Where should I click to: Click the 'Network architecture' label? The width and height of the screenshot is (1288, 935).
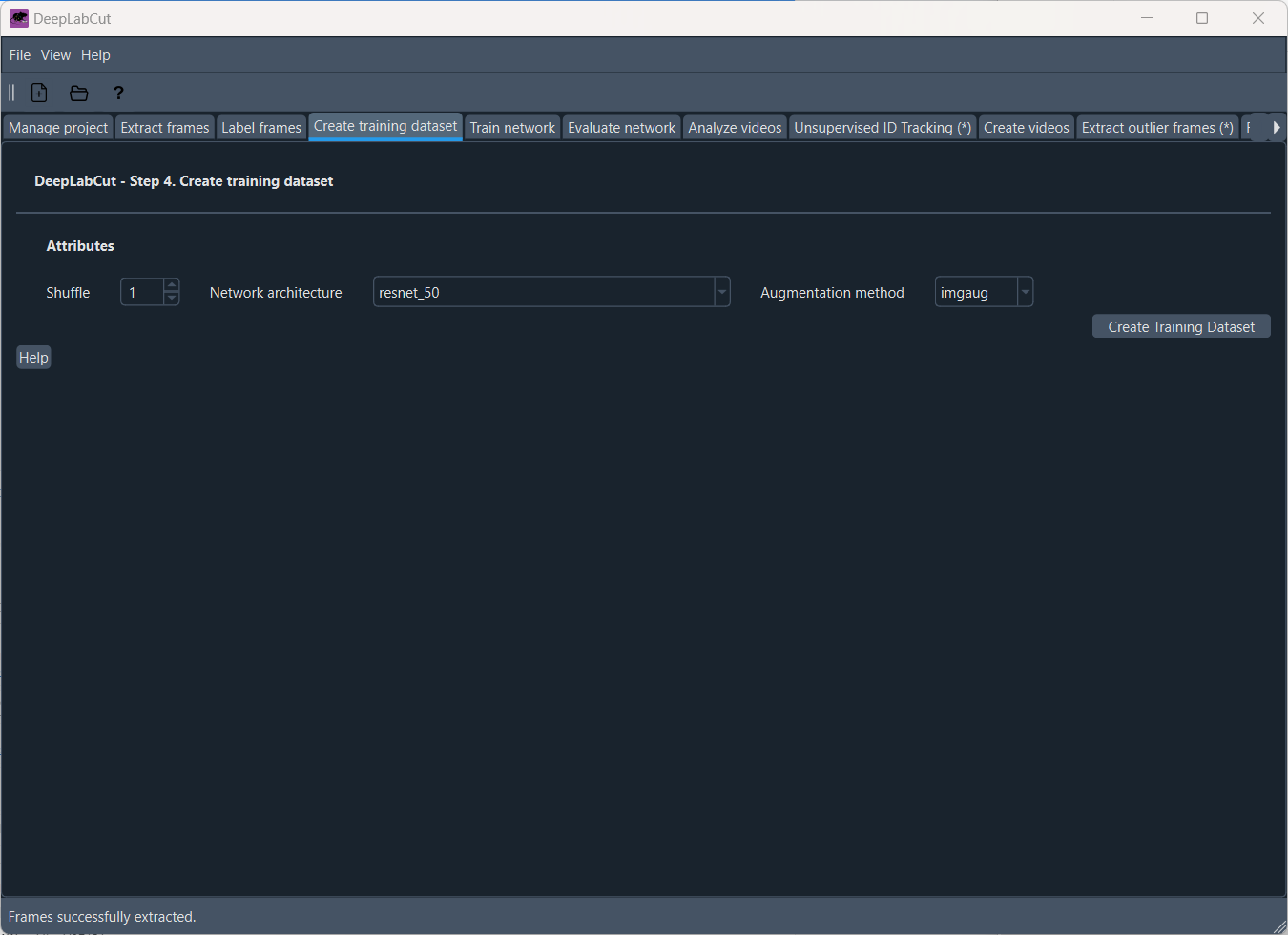pyautogui.click(x=276, y=293)
